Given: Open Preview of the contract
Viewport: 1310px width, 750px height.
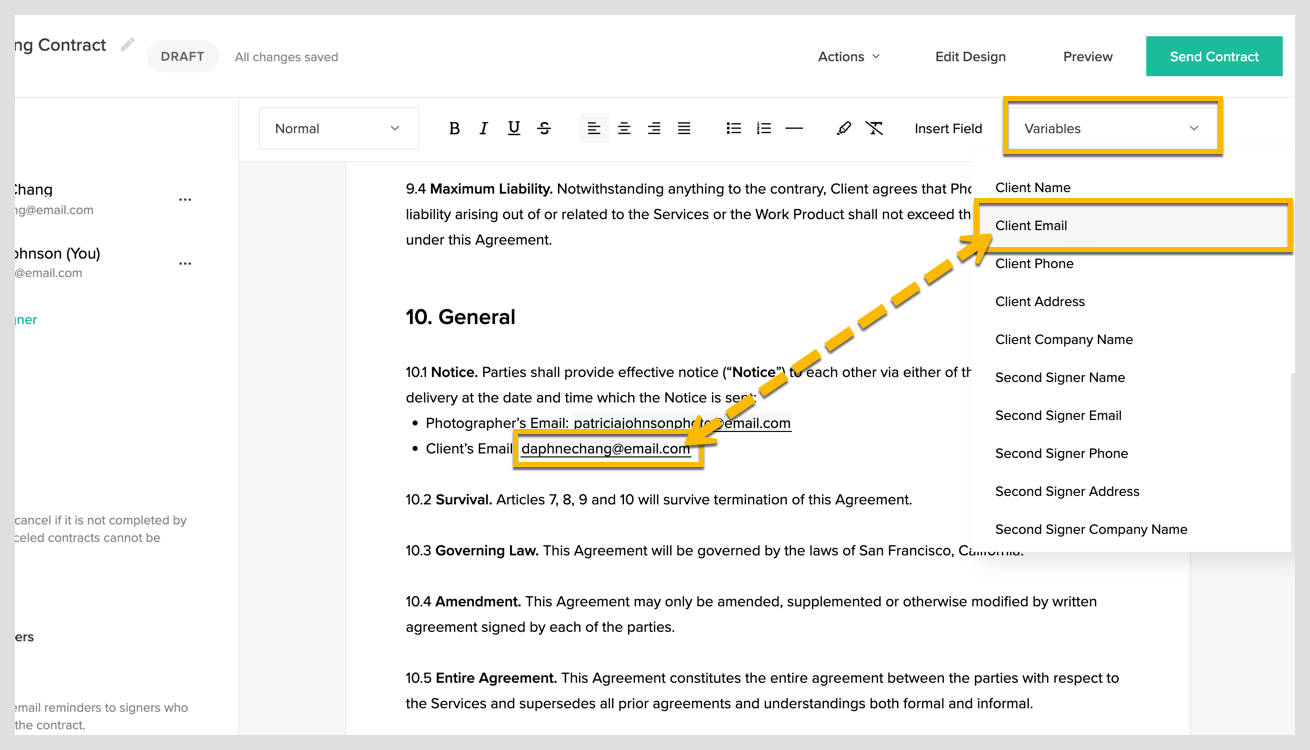Looking at the screenshot, I should pyautogui.click(x=1088, y=57).
